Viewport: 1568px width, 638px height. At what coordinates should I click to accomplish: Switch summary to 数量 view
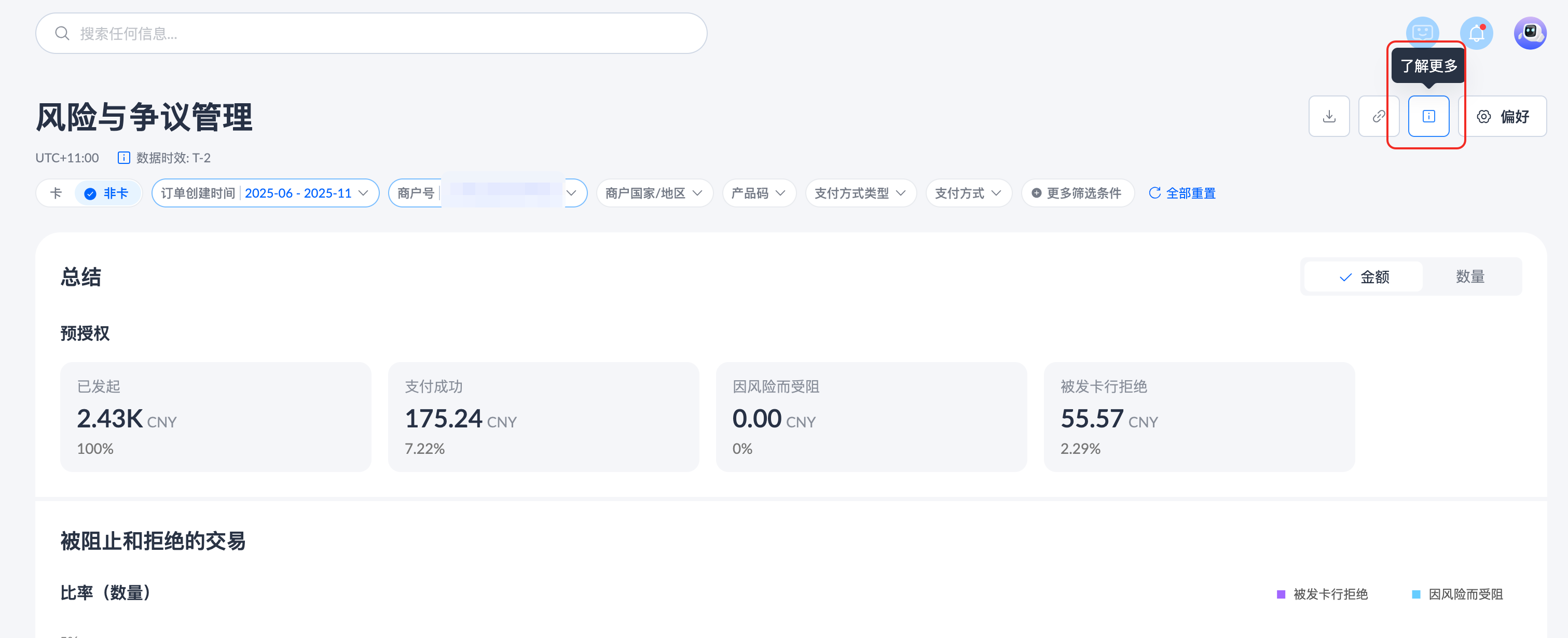pos(1469,277)
